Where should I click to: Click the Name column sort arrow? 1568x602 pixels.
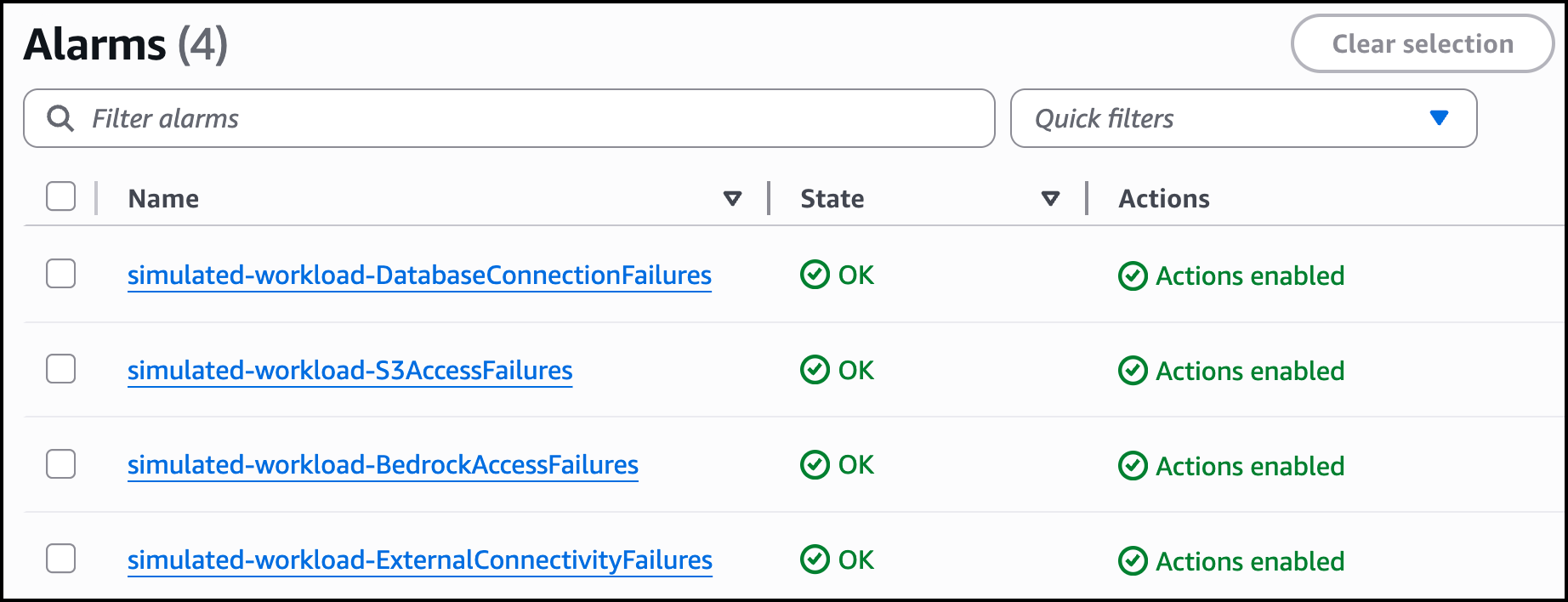coord(732,199)
